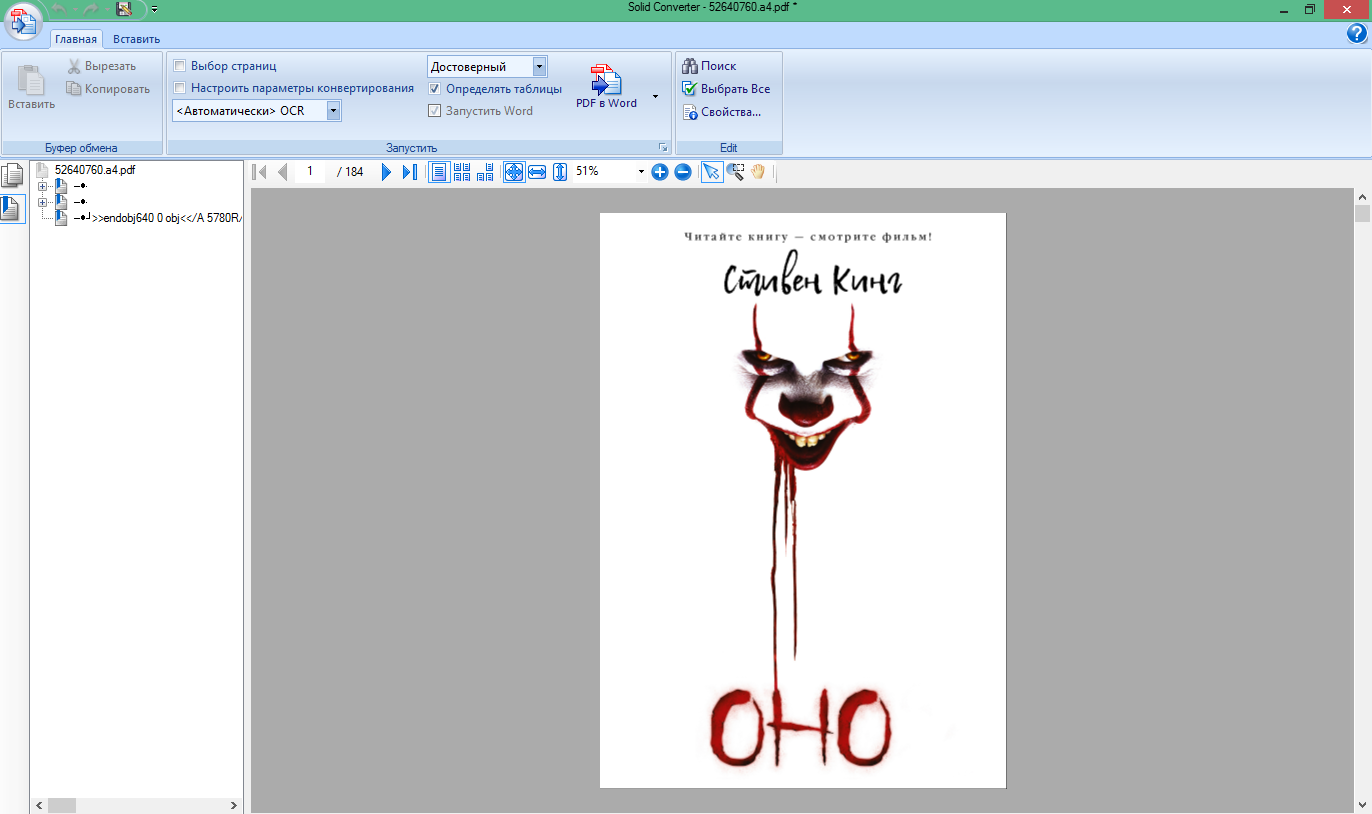Go to last page icon
Screen dimensions: 1372x814
pyautogui.click(x=409, y=172)
